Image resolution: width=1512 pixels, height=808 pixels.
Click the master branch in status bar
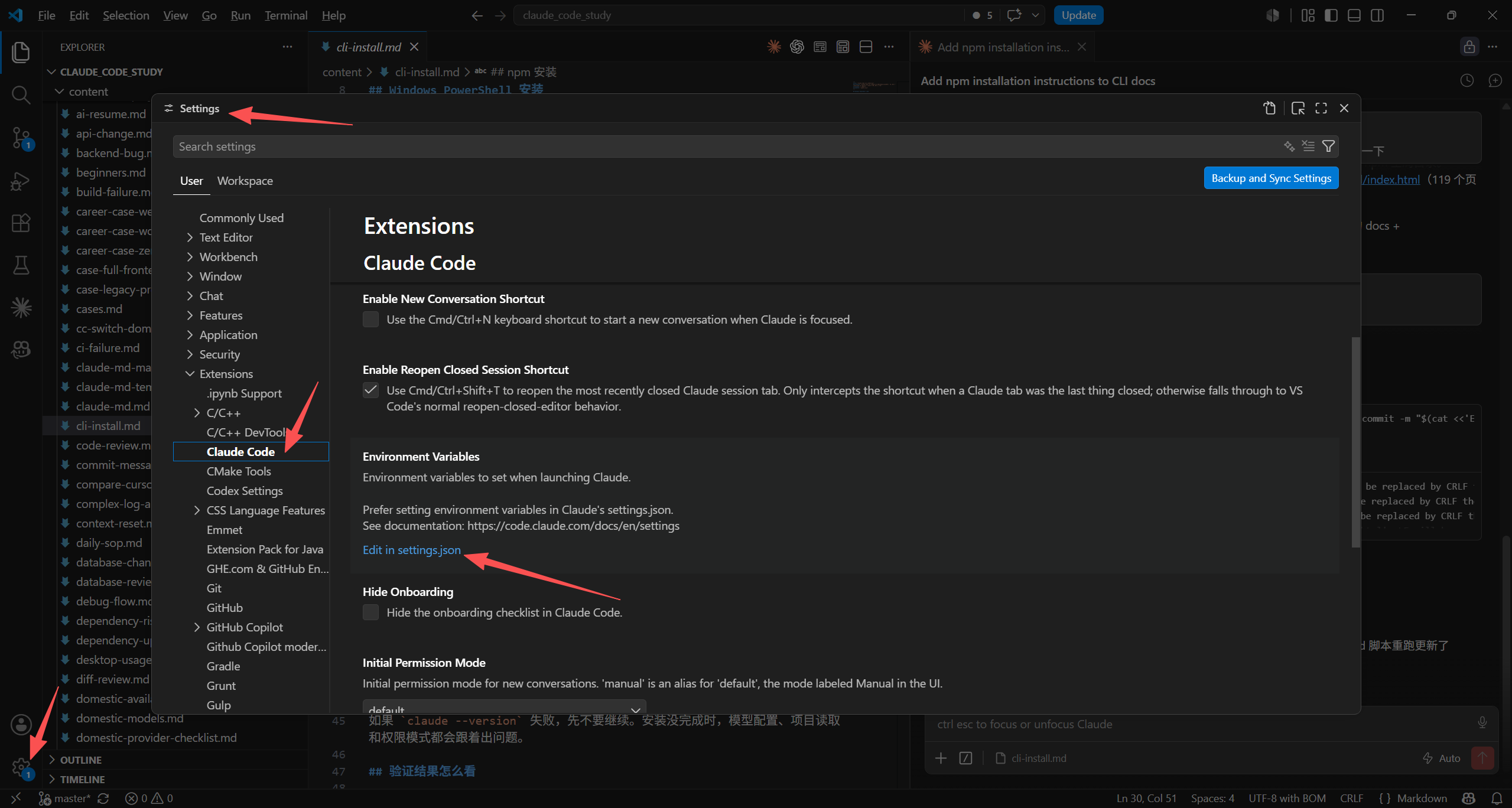point(64,798)
